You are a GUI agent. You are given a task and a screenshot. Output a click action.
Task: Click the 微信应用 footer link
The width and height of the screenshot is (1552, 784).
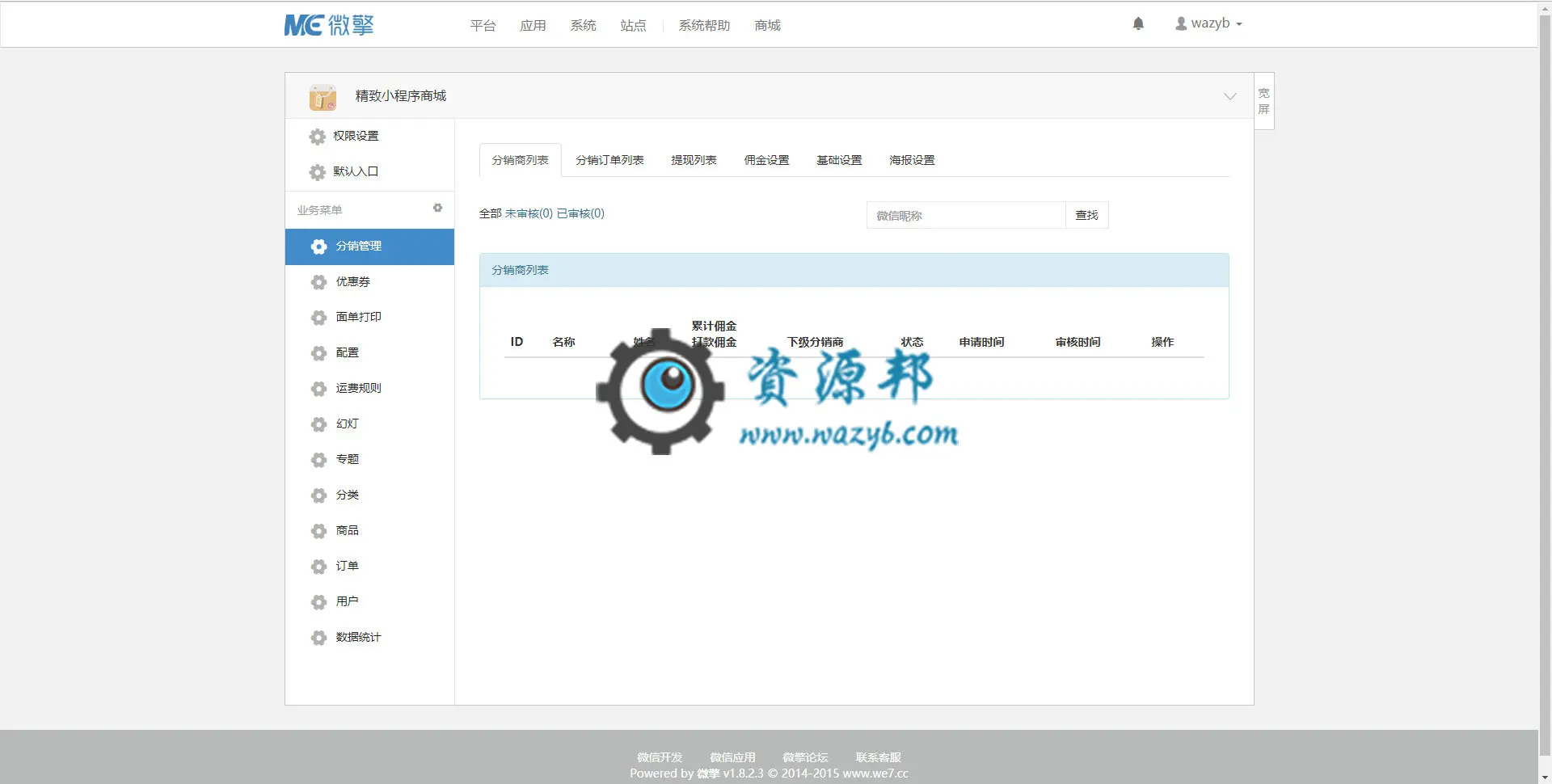click(x=732, y=757)
